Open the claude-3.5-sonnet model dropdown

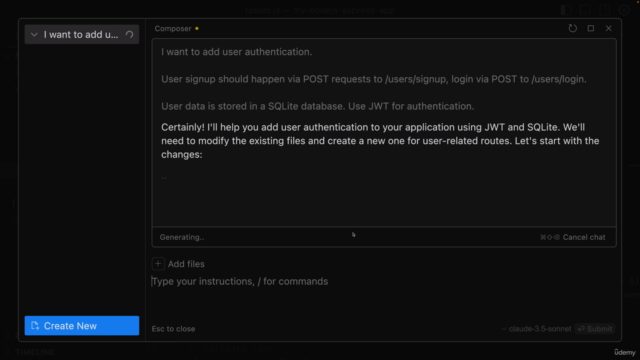[x=536, y=329]
